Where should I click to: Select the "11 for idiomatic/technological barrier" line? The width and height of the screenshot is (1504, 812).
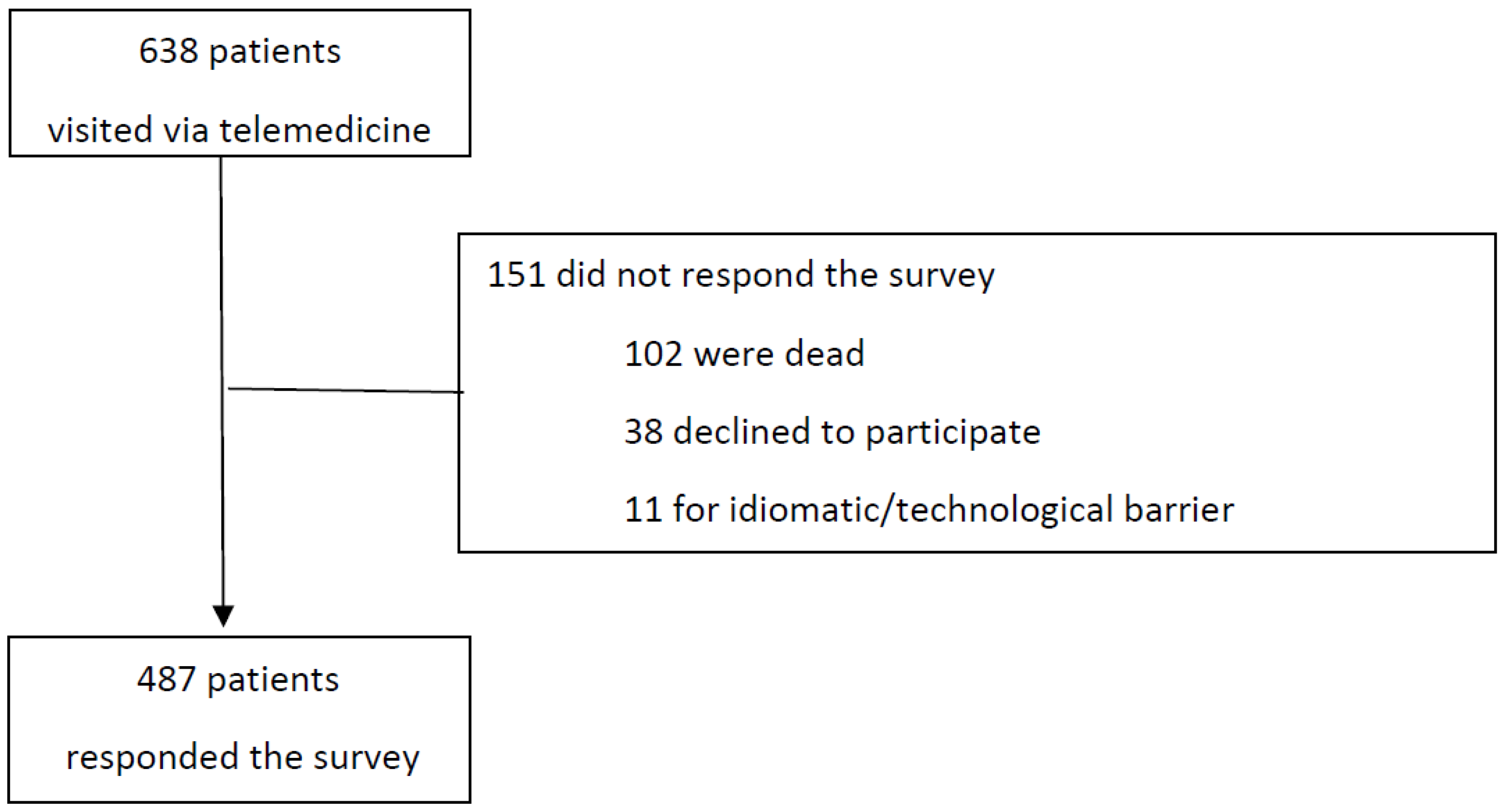click(929, 510)
